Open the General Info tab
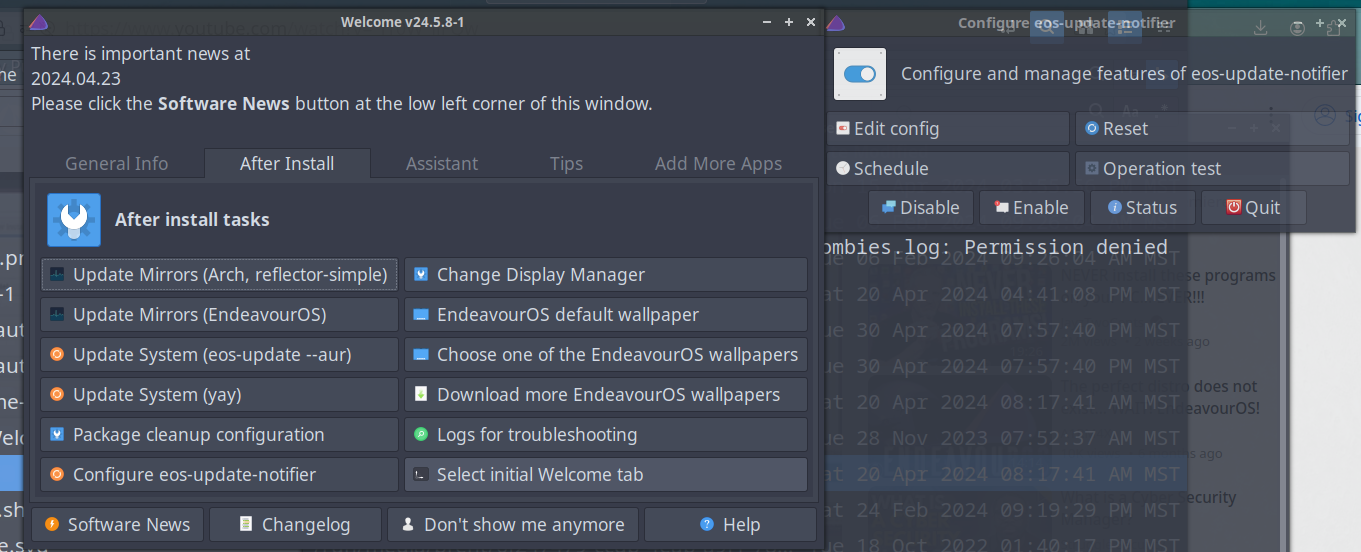The height and width of the screenshot is (552, 1361). tap(117, 163)
